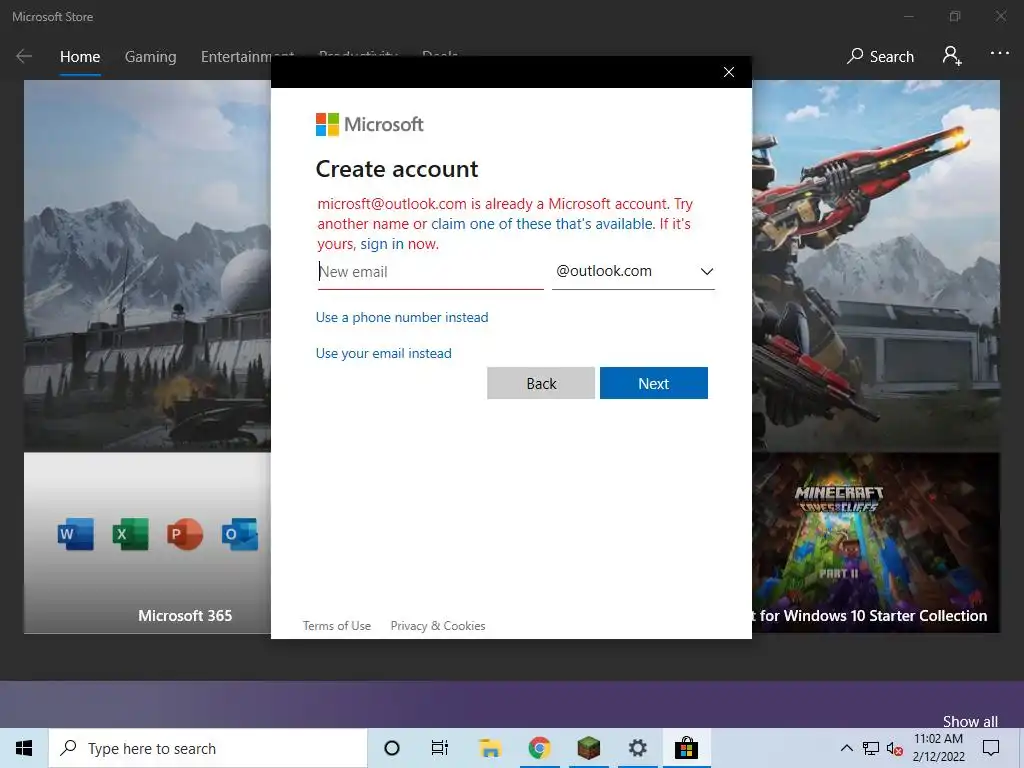This screenshot has height=768, width=1024.
Task: Open Terms of Use
Action: pyautogui.click(x=336, y=626)
